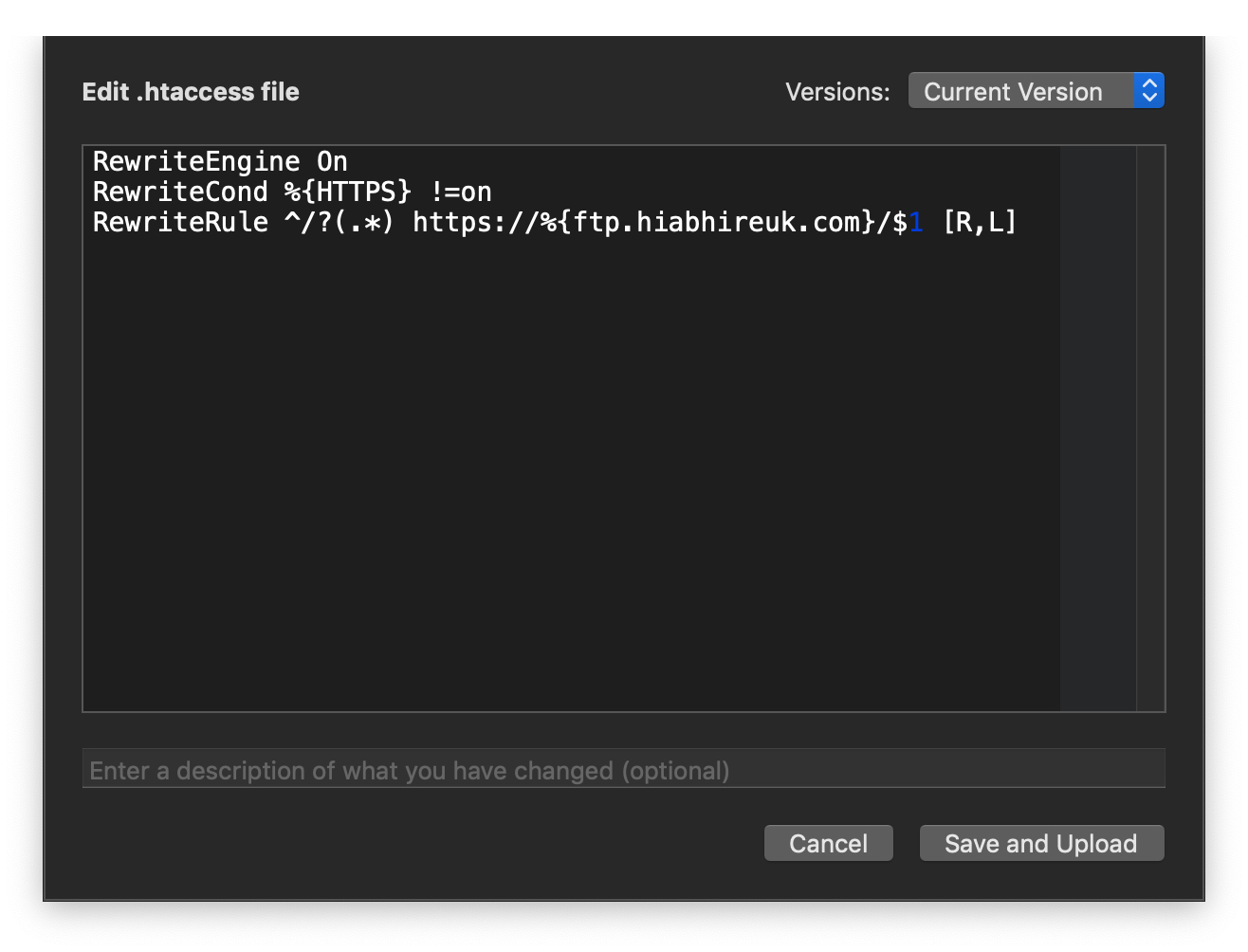Image resolution: width=1248 pixels, height=952 pixels.
Task: Click the word On after RewriteEngine
Action: [x=332, y=161]
